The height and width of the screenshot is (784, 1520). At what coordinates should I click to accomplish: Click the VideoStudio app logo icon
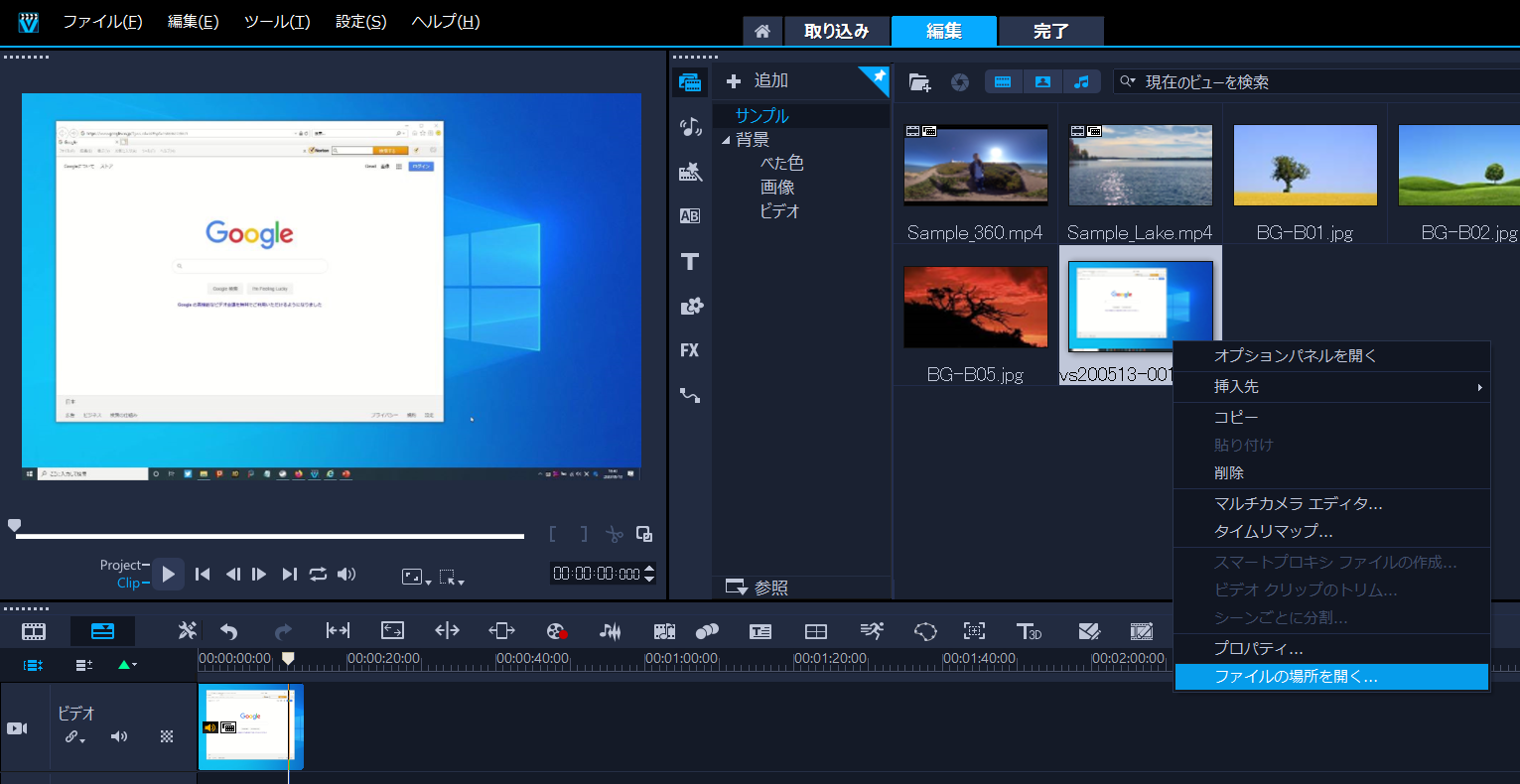pyautogui.click(x=29, y=22)
